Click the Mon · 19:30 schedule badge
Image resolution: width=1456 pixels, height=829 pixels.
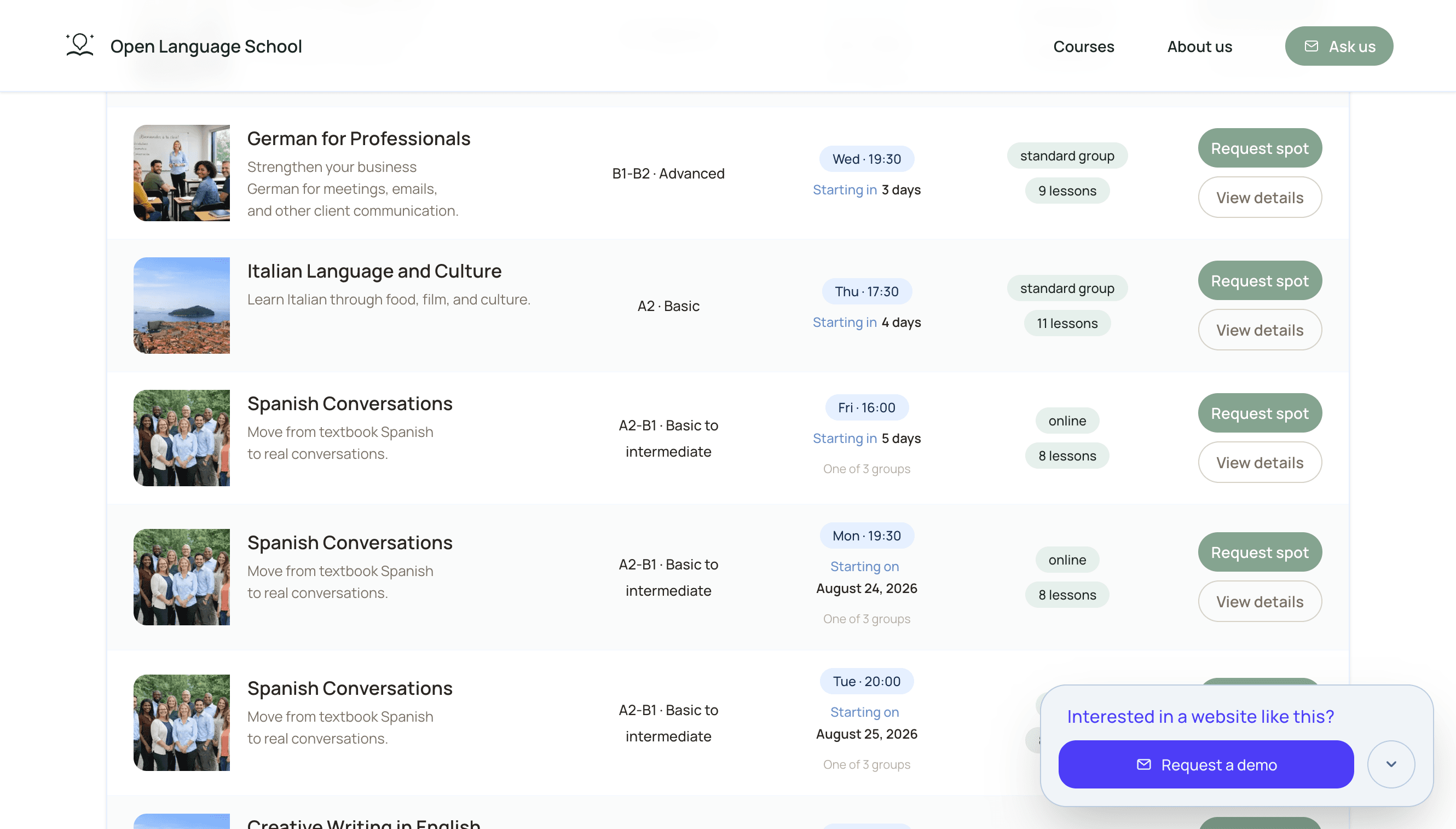coord(866,536)
